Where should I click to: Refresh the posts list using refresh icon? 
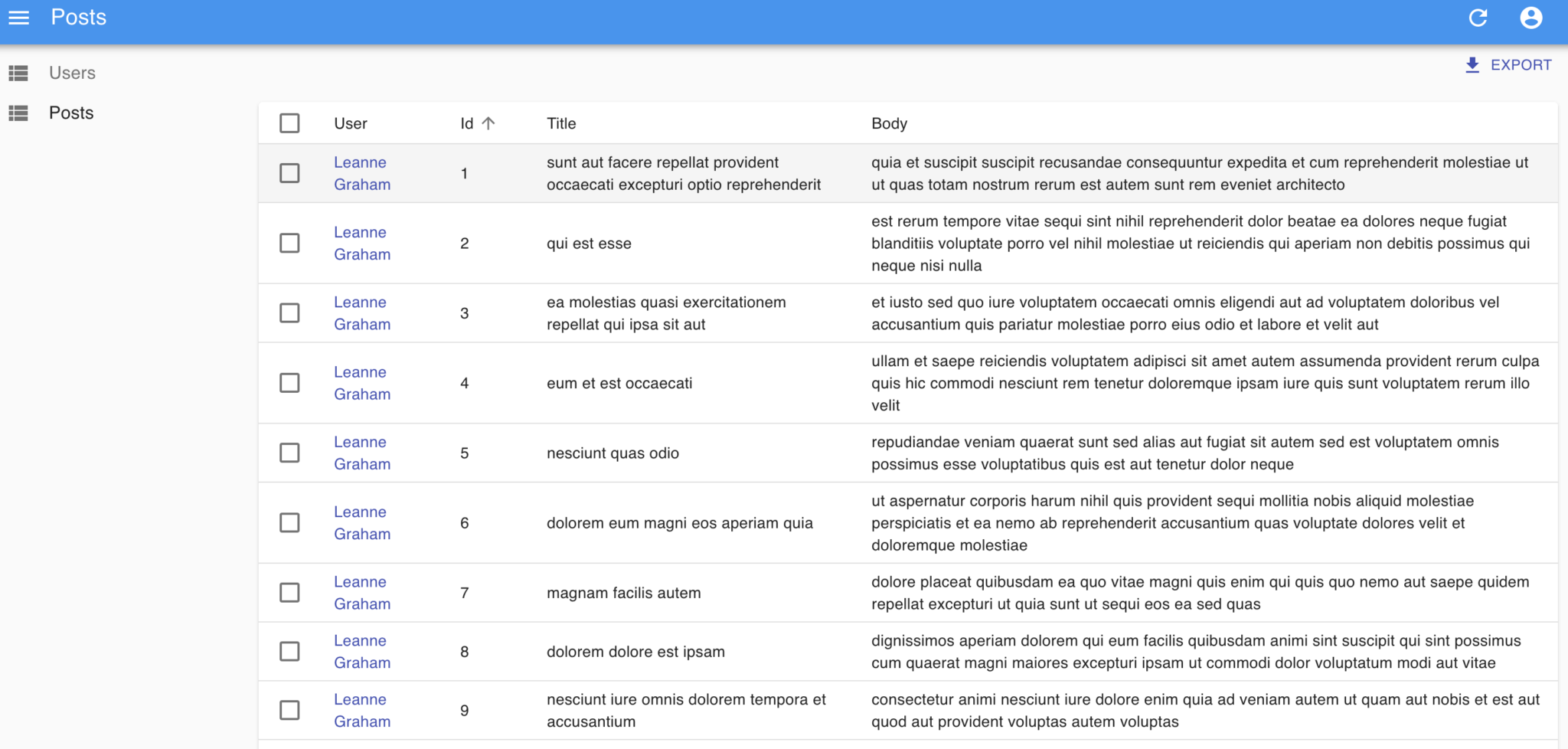click(x=1478, y=18)
